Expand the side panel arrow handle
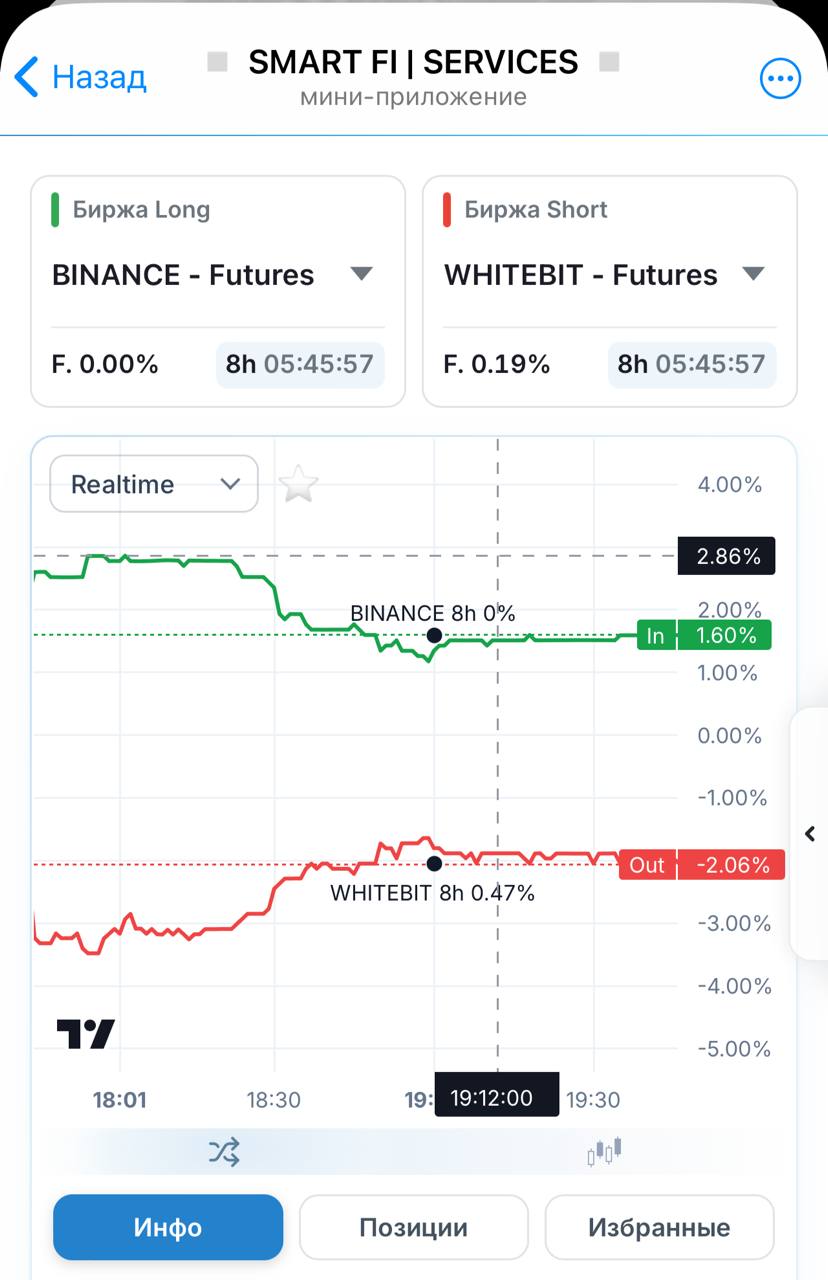 (x=810, y=833)
